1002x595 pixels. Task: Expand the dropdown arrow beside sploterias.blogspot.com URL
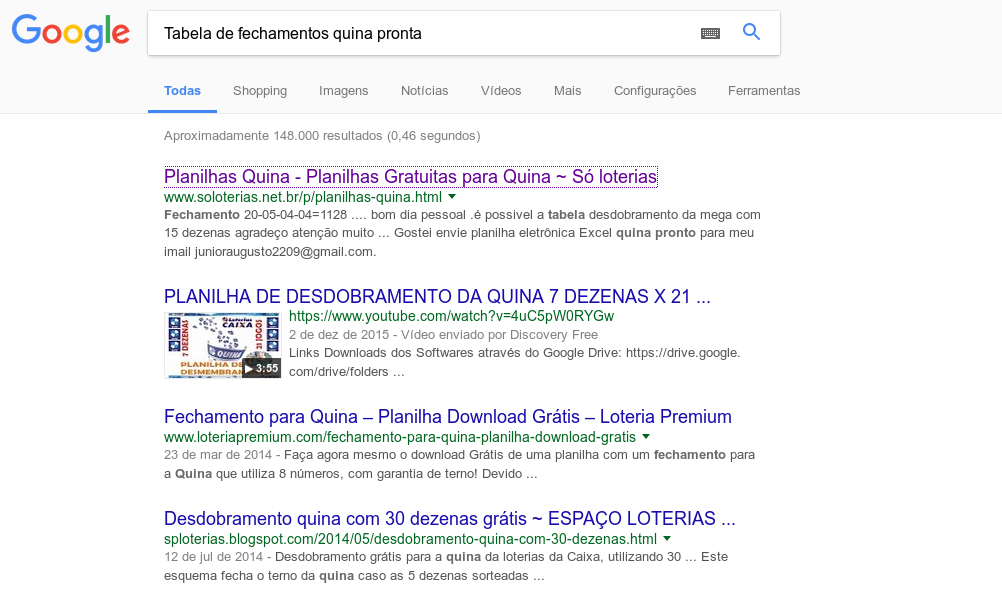[x=667, y=538]
